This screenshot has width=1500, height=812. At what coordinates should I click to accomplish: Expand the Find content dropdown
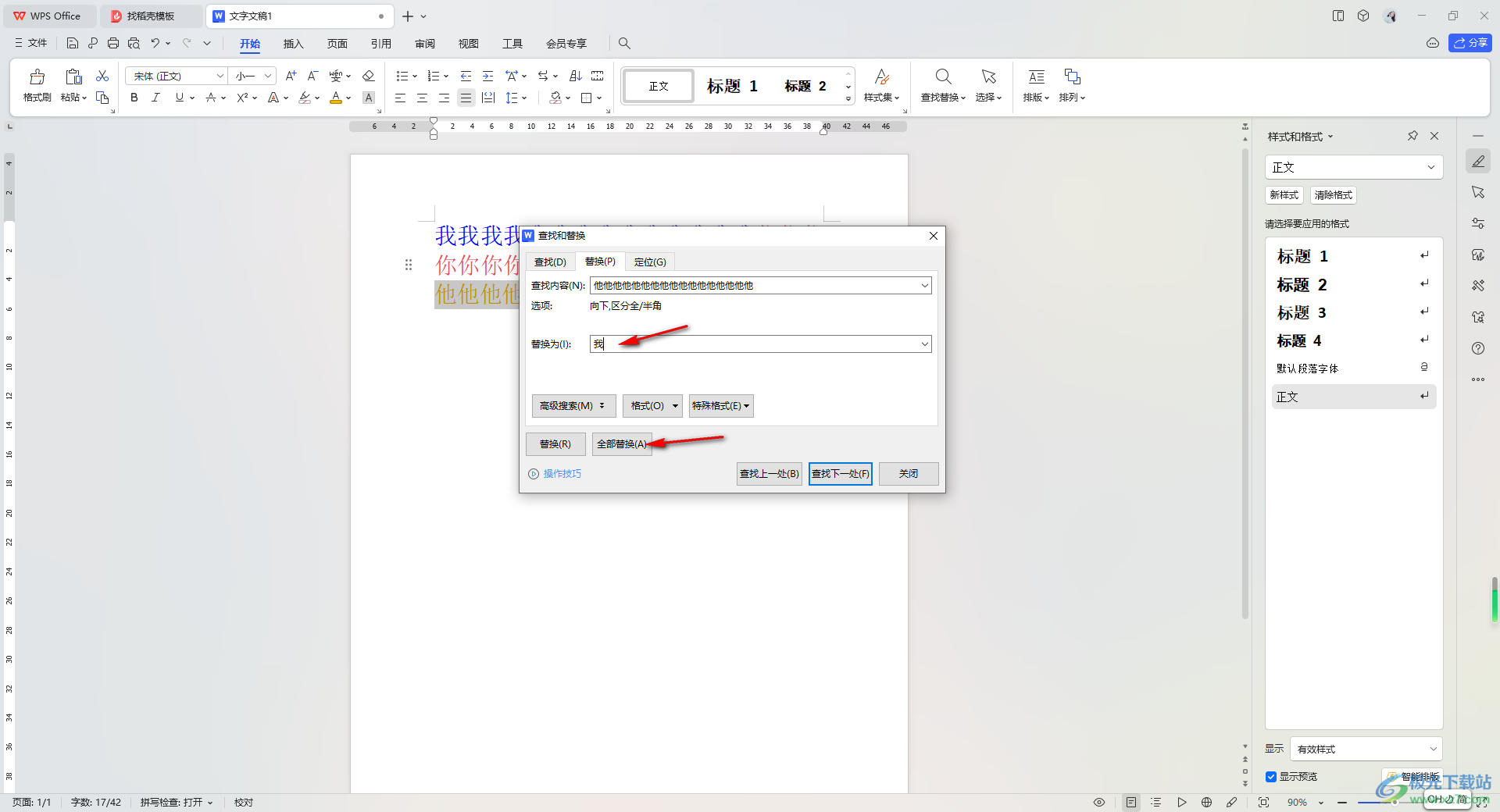[x=925, y=286]
